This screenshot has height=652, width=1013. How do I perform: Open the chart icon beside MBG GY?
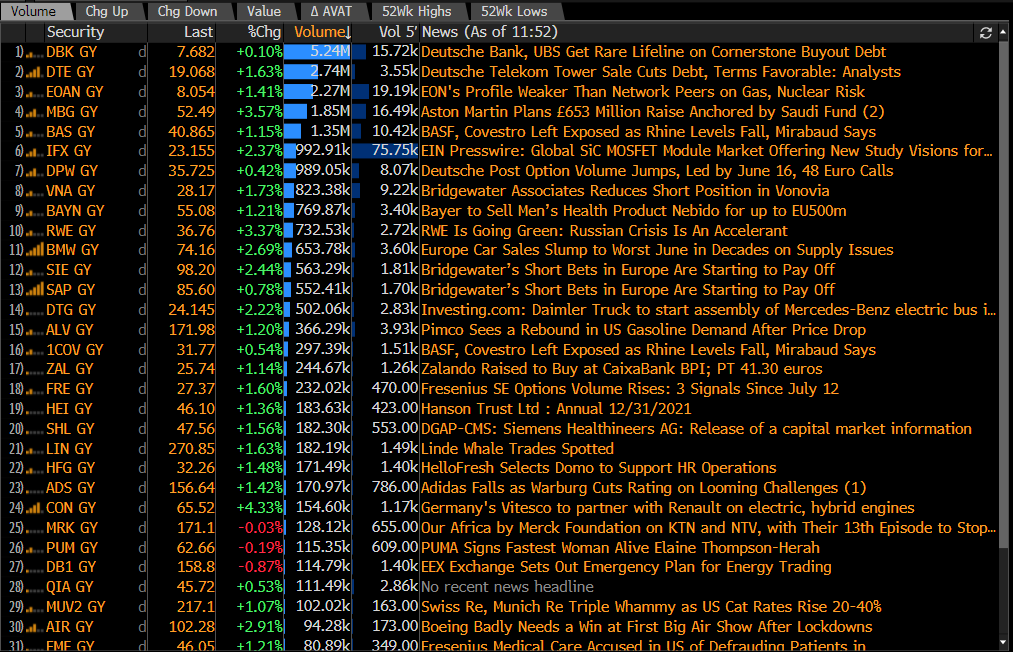34,112
